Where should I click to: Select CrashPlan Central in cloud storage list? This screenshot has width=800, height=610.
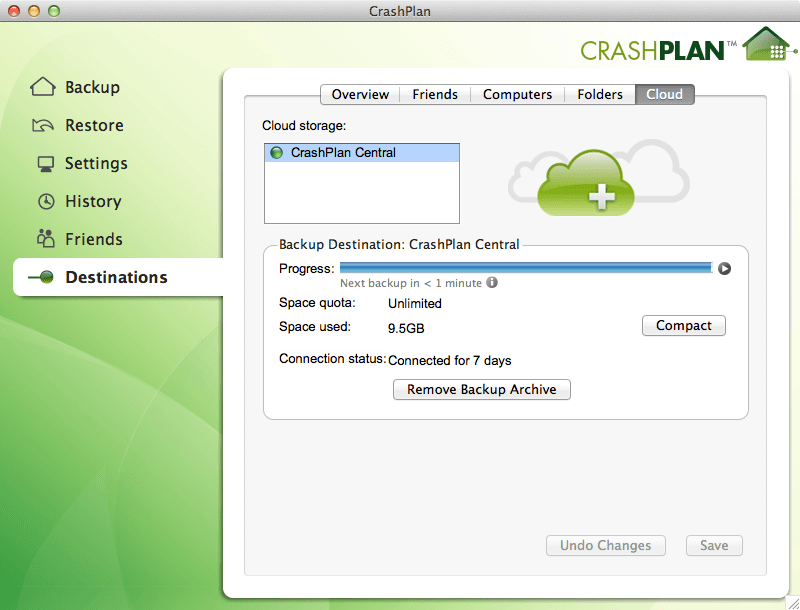[362, 152]
